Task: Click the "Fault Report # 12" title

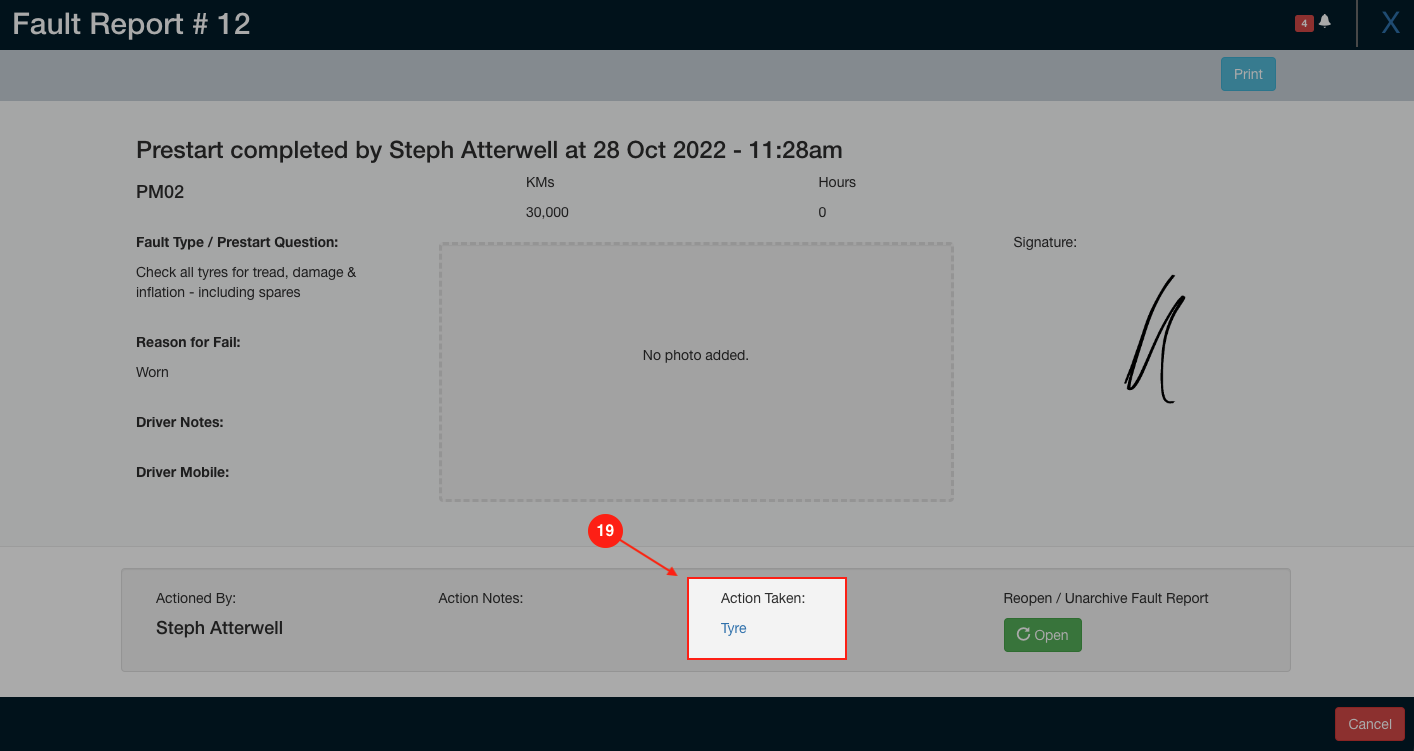Action: coord(131,23)
